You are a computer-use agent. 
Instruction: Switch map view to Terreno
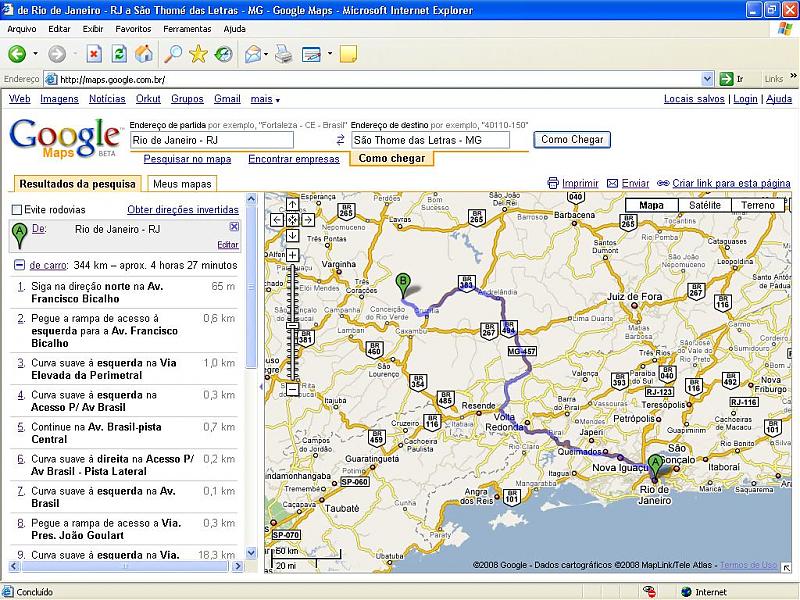(x=758, y=205)
